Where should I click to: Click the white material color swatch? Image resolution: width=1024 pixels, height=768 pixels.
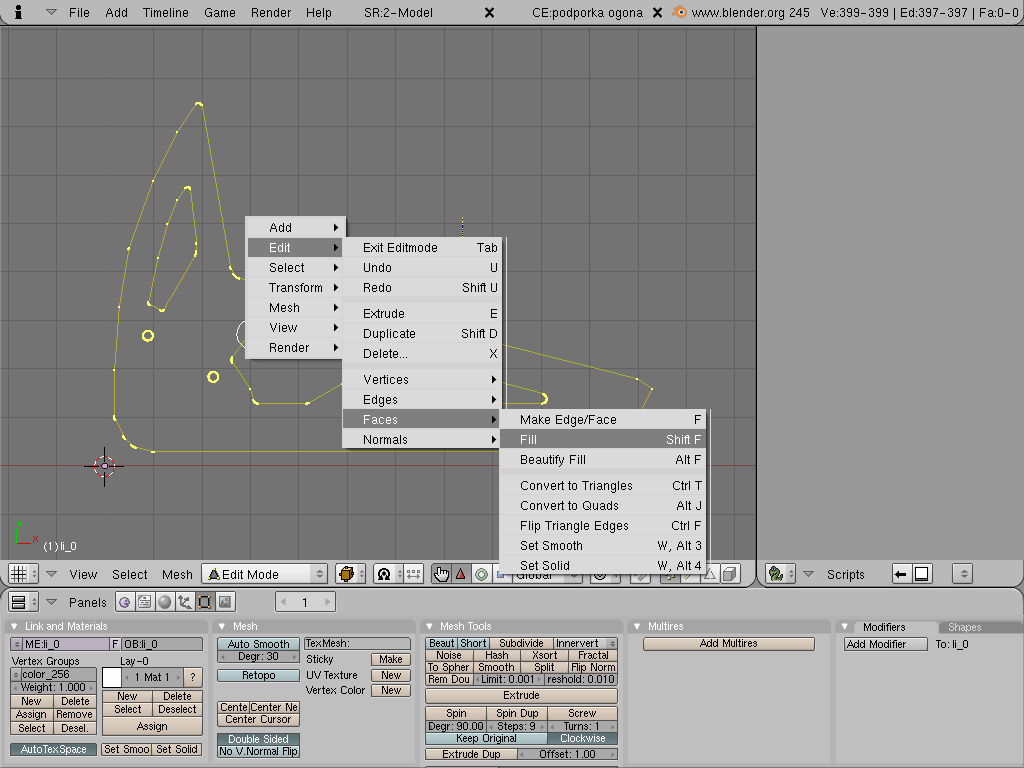(x=112, y=677)
